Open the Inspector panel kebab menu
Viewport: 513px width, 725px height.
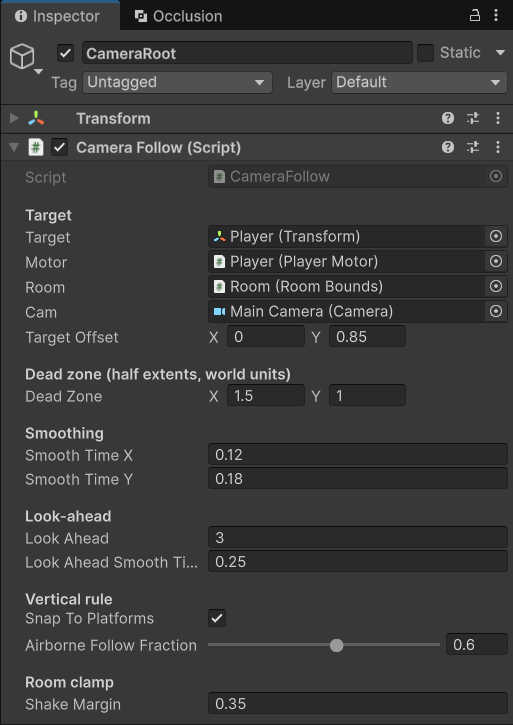click(496, 16)
